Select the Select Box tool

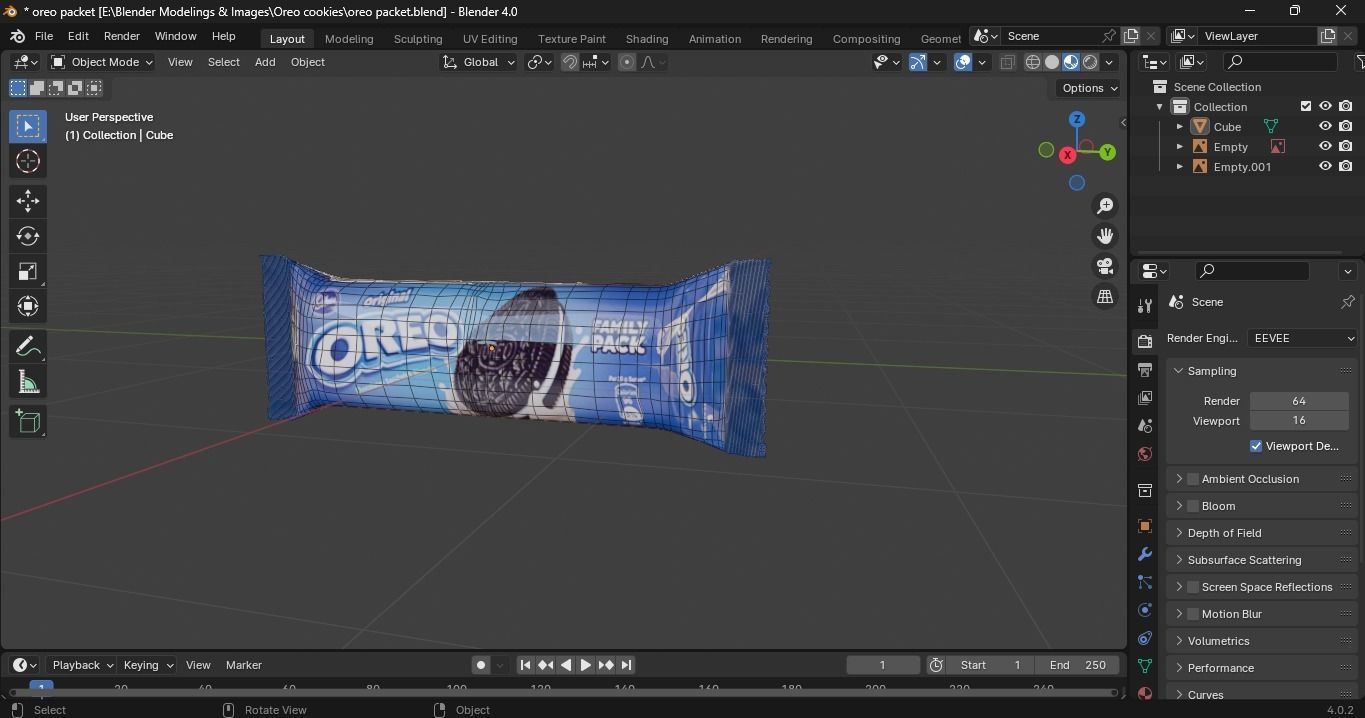click(x=28, y=126)
